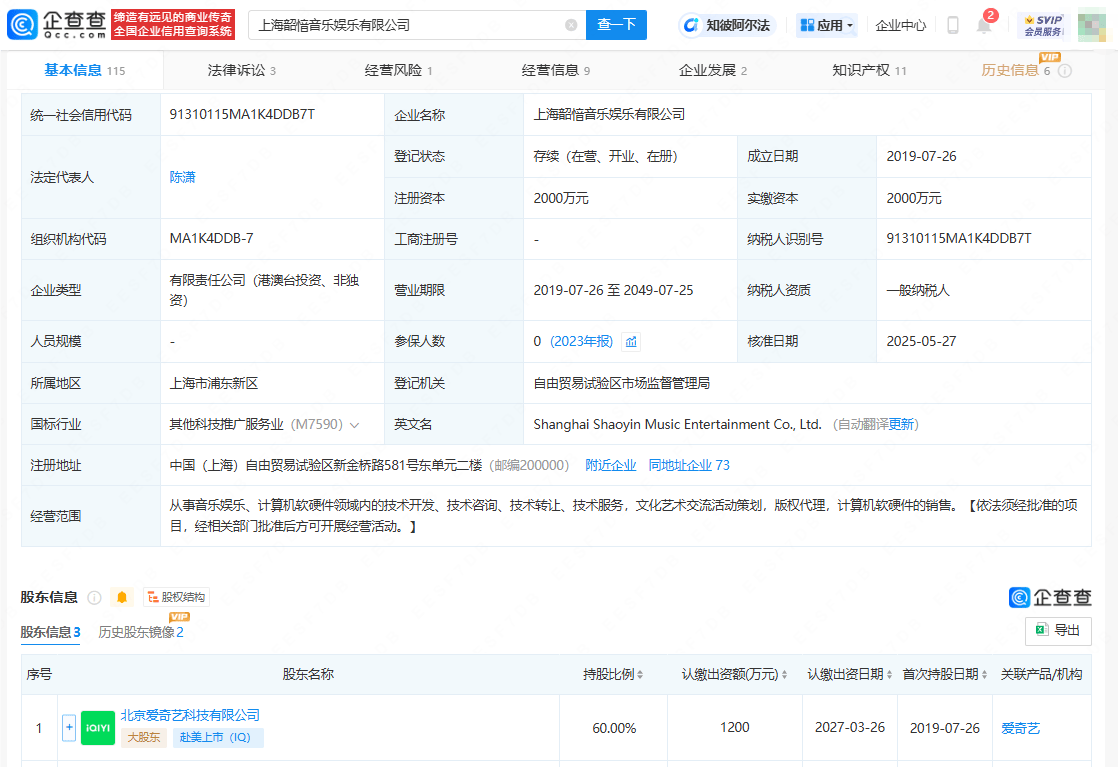Sort by shareholding ratio column
Viewport: 1118px width, 767px height.
[614, 675]
